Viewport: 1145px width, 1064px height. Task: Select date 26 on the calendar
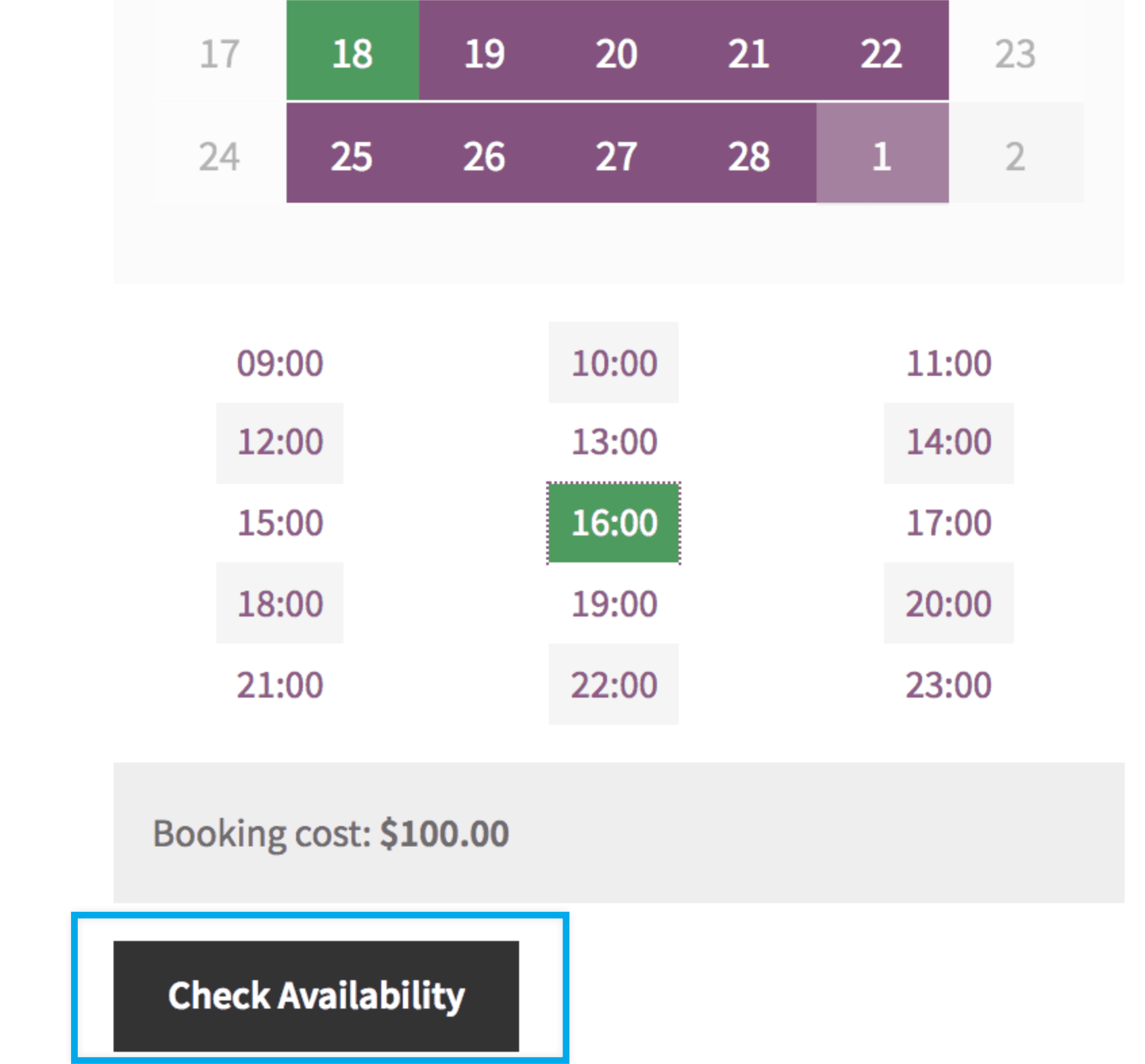484,158
